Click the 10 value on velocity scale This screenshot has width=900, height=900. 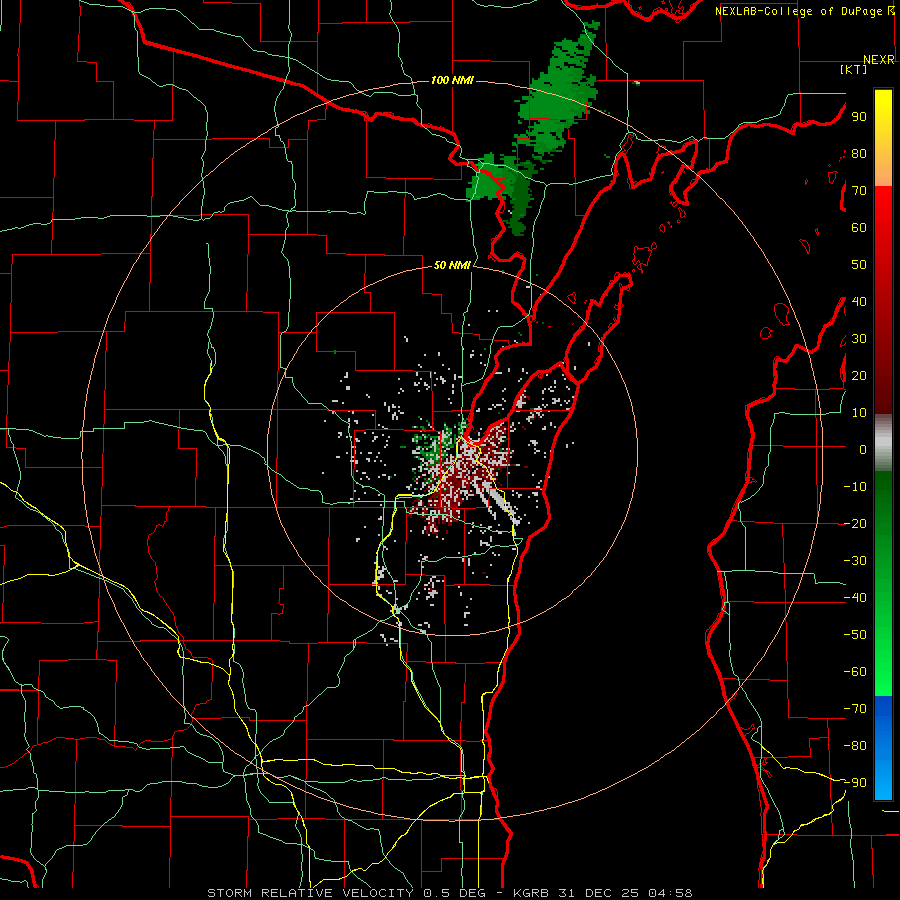click(x=859, y=413)
